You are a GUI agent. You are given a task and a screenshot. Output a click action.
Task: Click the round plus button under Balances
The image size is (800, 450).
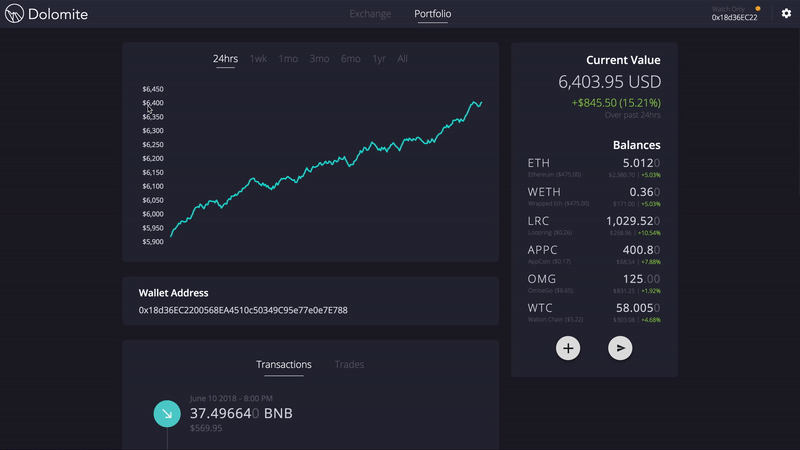(568, 348)
